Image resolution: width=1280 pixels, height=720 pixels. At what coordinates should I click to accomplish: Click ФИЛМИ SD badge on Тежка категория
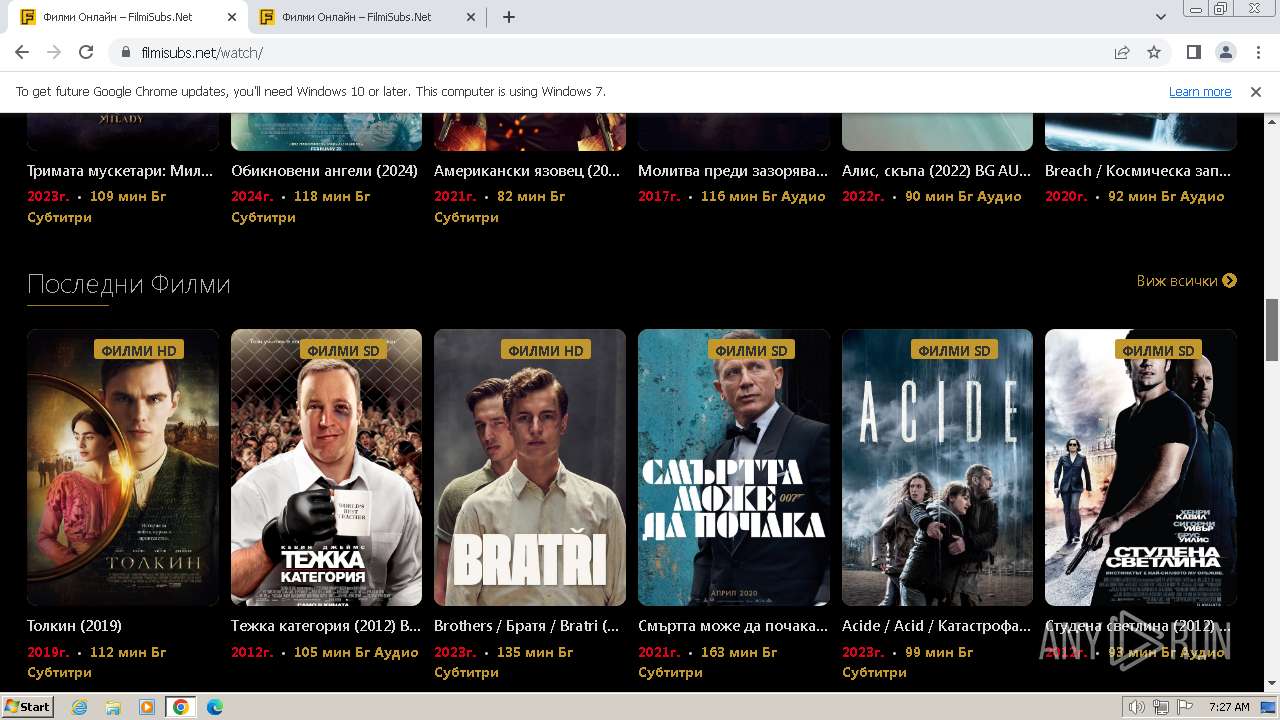(343, 350)
